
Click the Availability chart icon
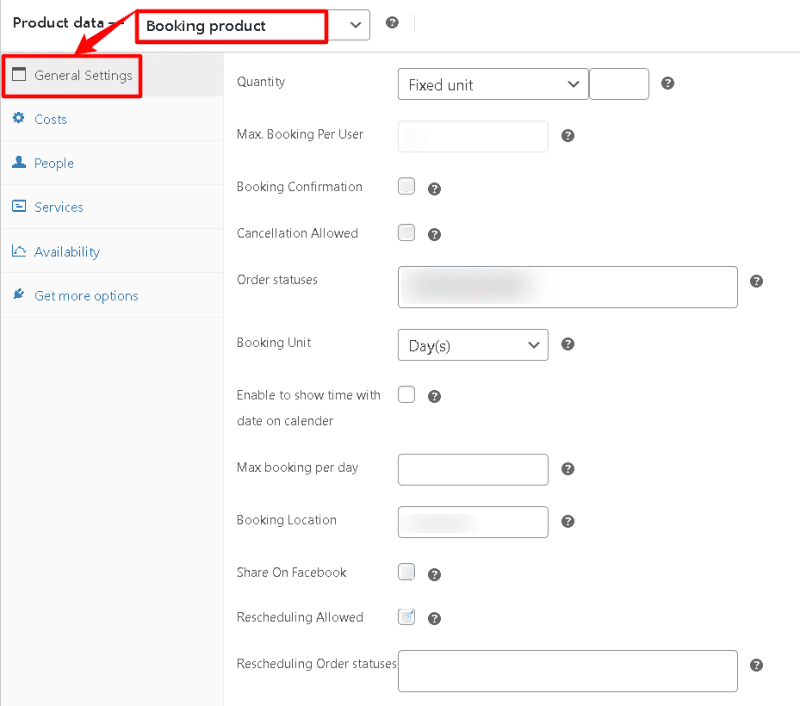pyautogui.click(x=21, y=251)
